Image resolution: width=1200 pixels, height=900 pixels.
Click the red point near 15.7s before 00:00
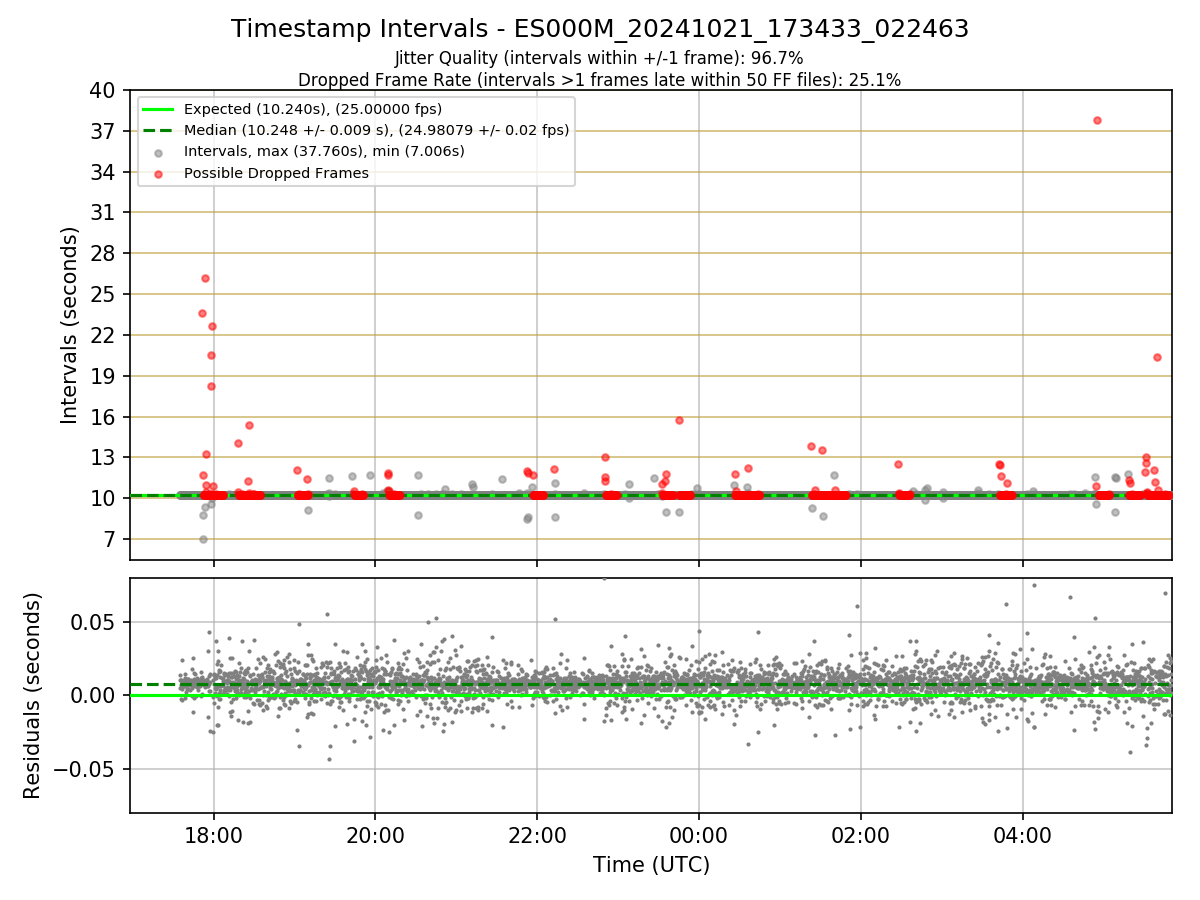click(x=679, y=420)
